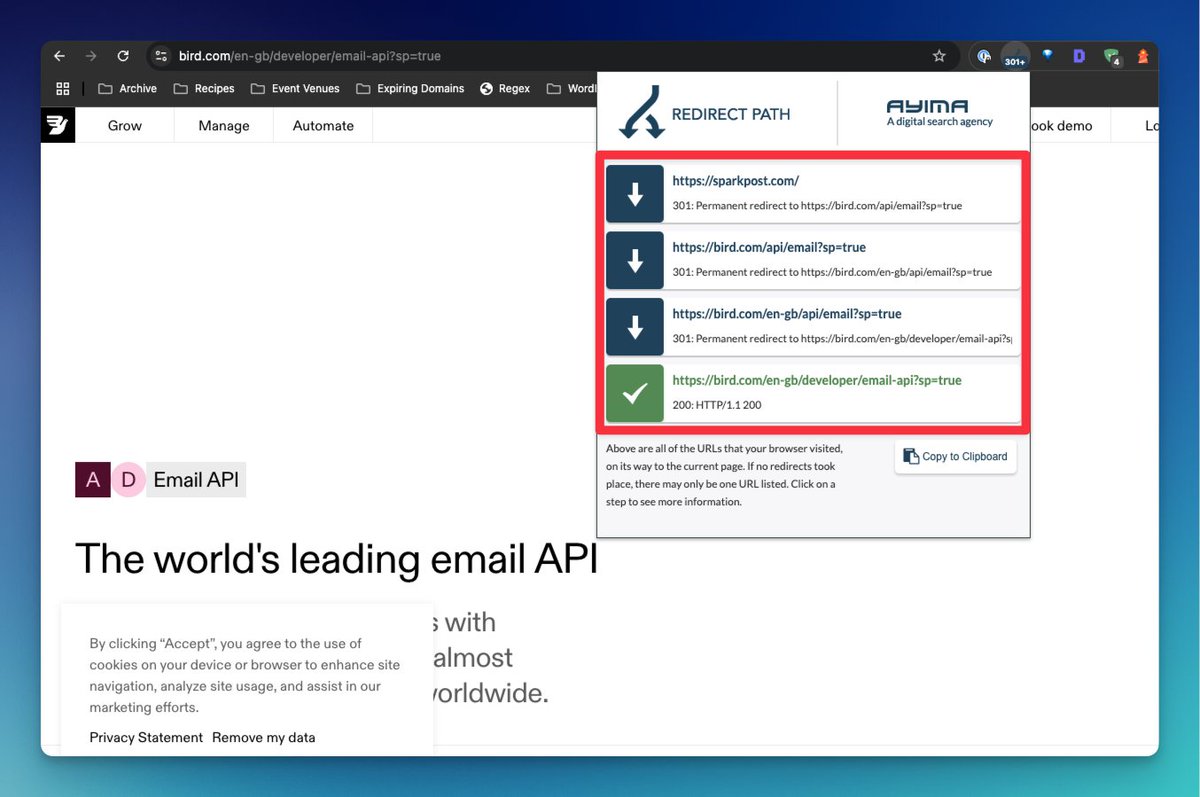Image resolution: width=1200 pixels, height=797 pixels.
Task: Open the green shield extension with badge 4
Action: click(x=1111, y=57)
